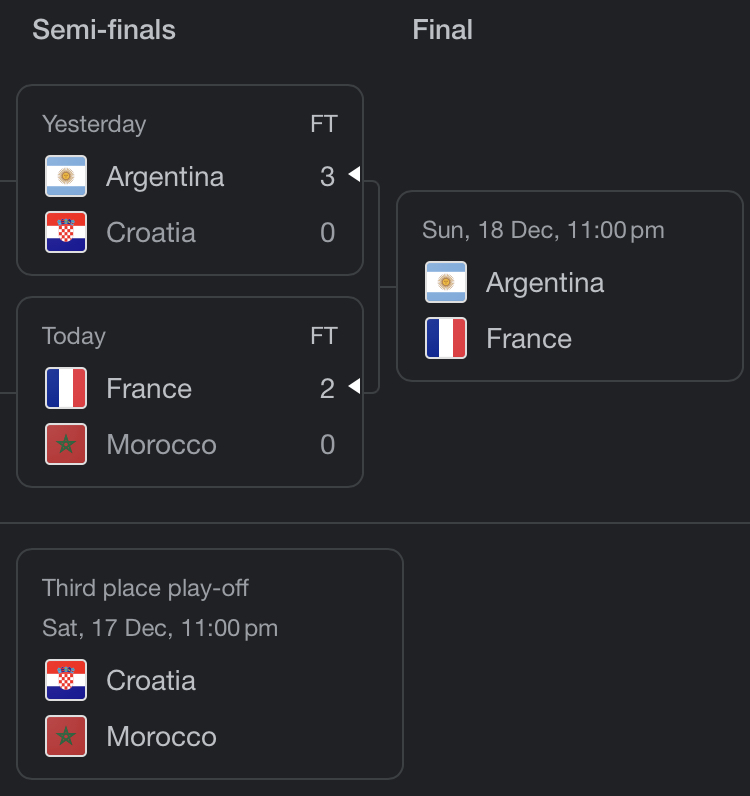Viewport: 750px width, 796px height.
Task: Click France name in Final card
Action: (x=529, y=339)
